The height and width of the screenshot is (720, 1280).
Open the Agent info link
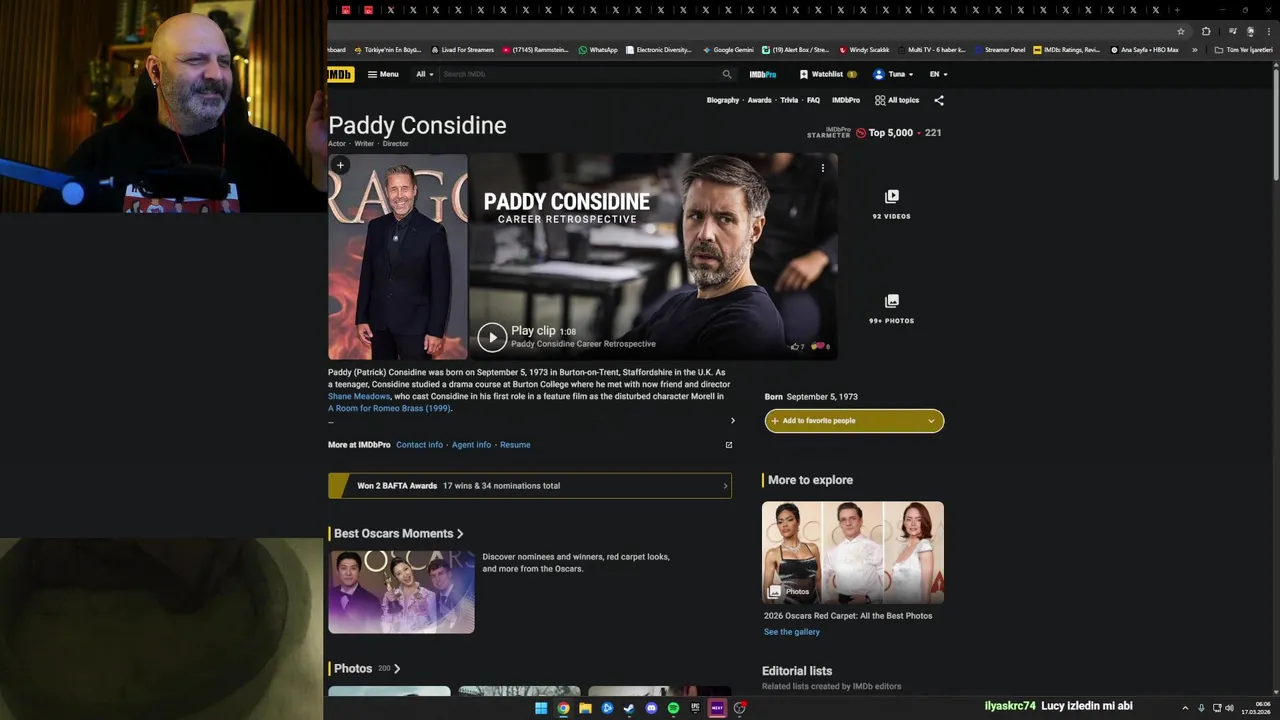[471, 445]
